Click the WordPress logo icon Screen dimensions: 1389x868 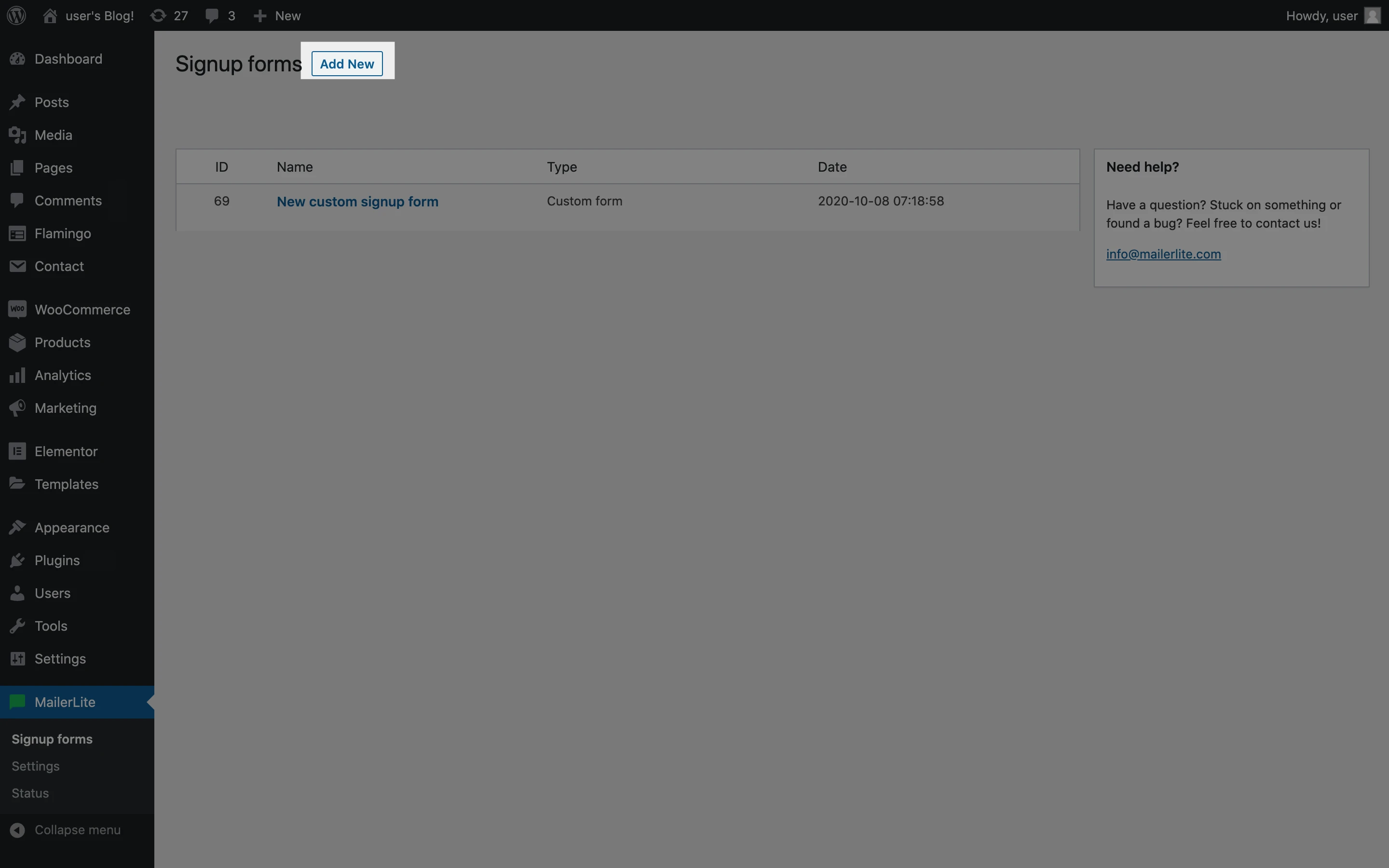point(17,15)
